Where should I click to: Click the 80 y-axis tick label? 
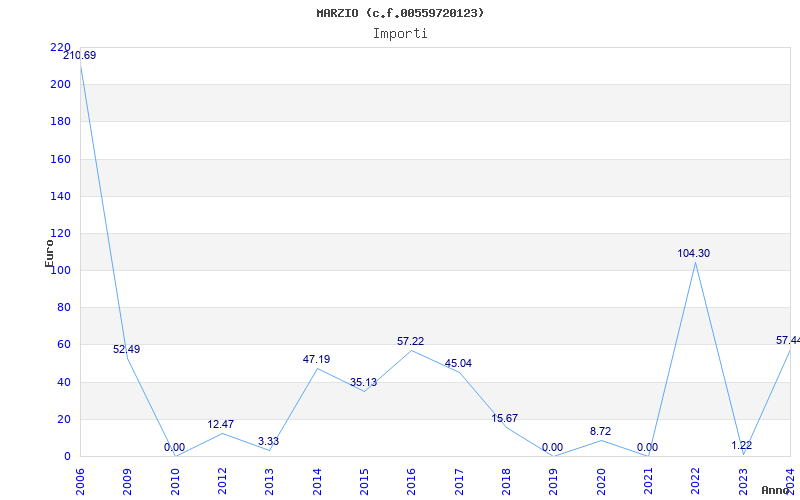pos(64,308)
